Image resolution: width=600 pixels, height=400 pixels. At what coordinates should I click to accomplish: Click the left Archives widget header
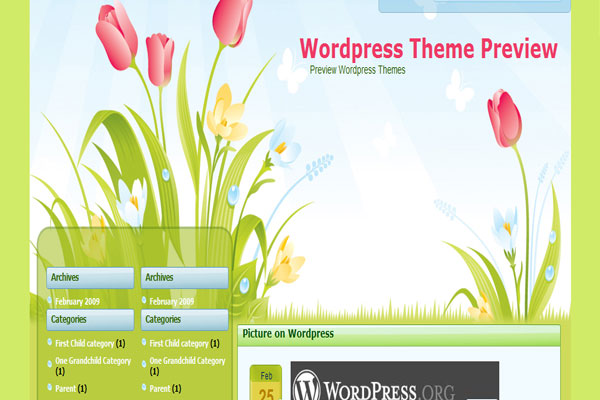point(90,278)
